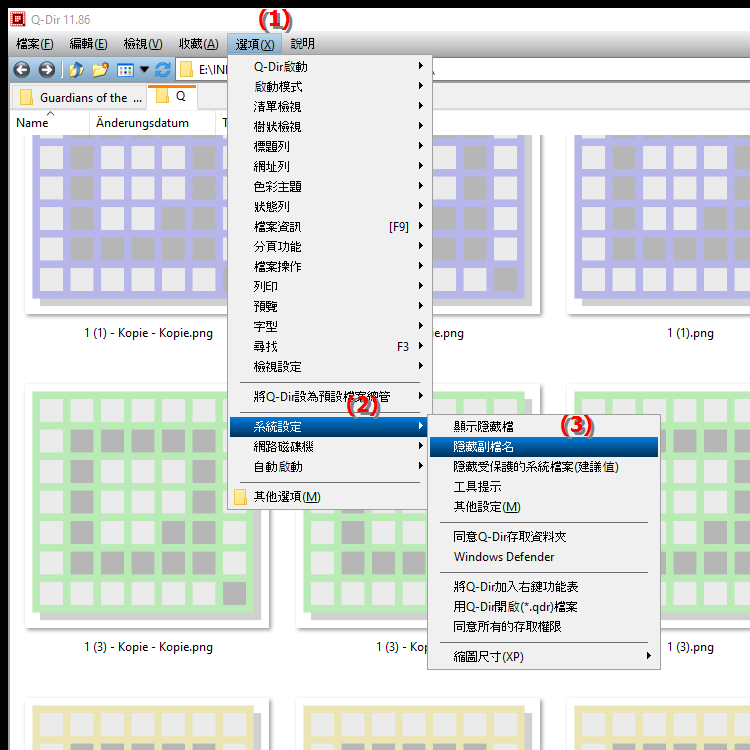Expand the 啟動模式 submenu
This screenshot has height=750, width=750.
330,87
